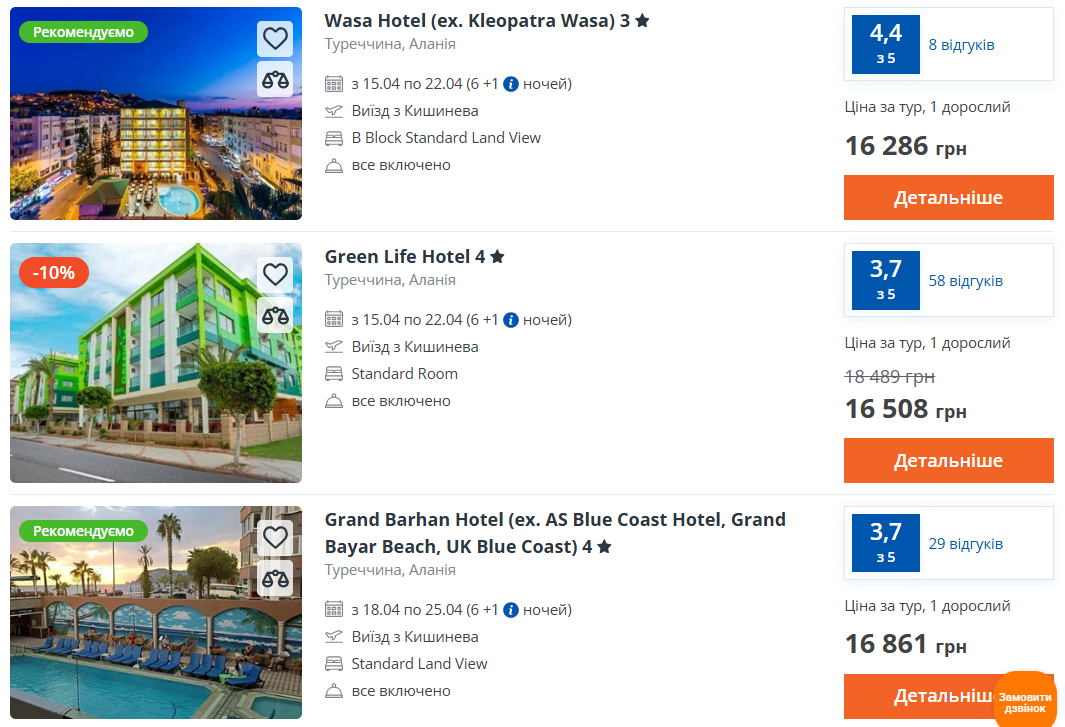Compare Wasa Hotel using the scales icon
The height and width of the screenshot is (727, 1065).
tap(275, 79)
